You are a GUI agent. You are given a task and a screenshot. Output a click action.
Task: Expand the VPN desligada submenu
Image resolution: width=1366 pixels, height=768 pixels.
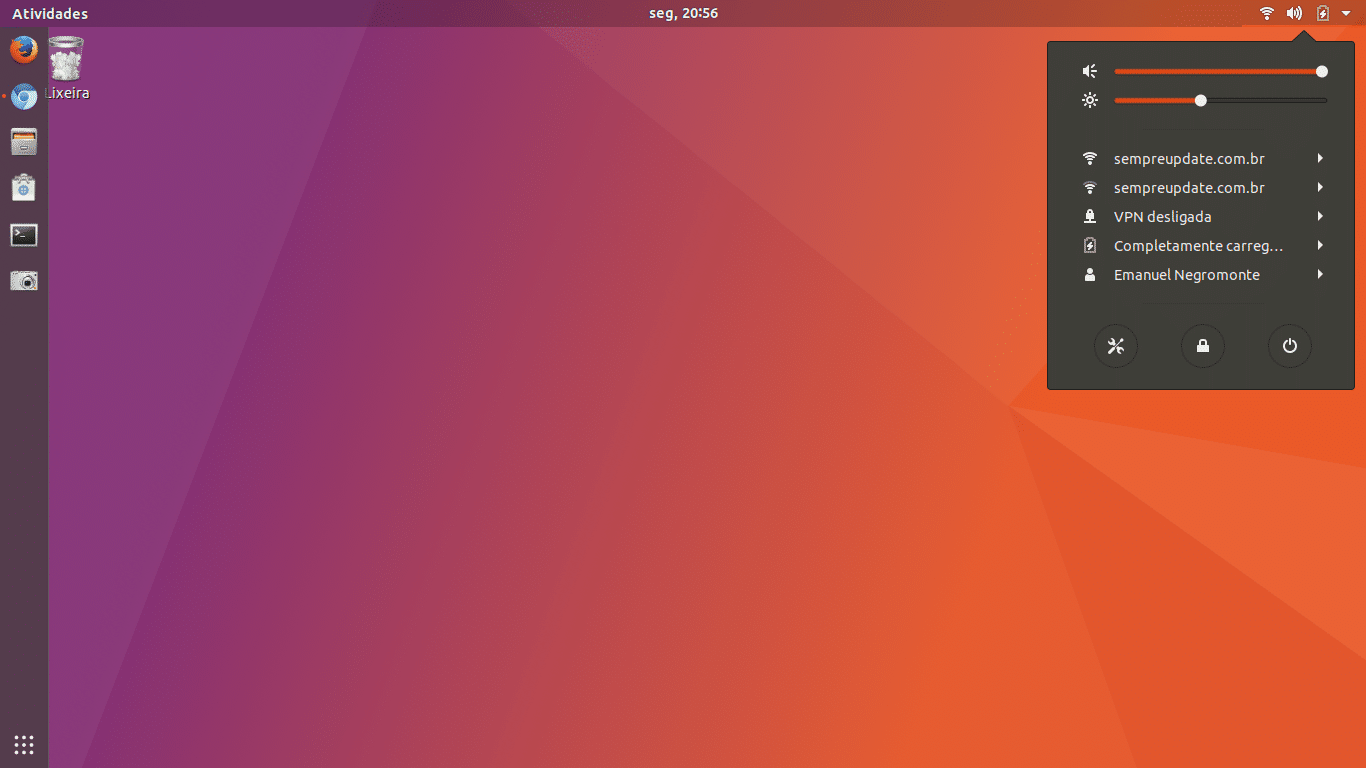click(1203, 217)
